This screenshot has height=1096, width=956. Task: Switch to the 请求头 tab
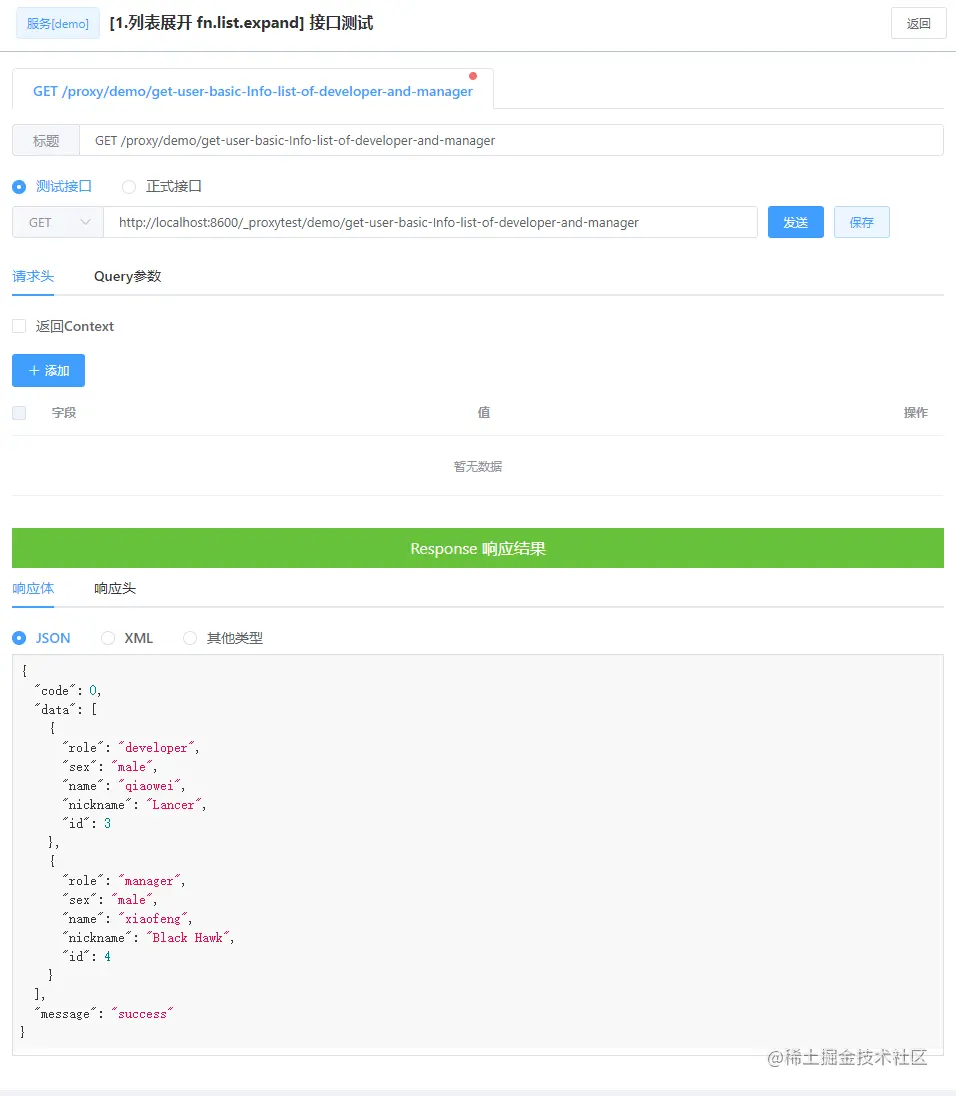(x=33, y=276)
